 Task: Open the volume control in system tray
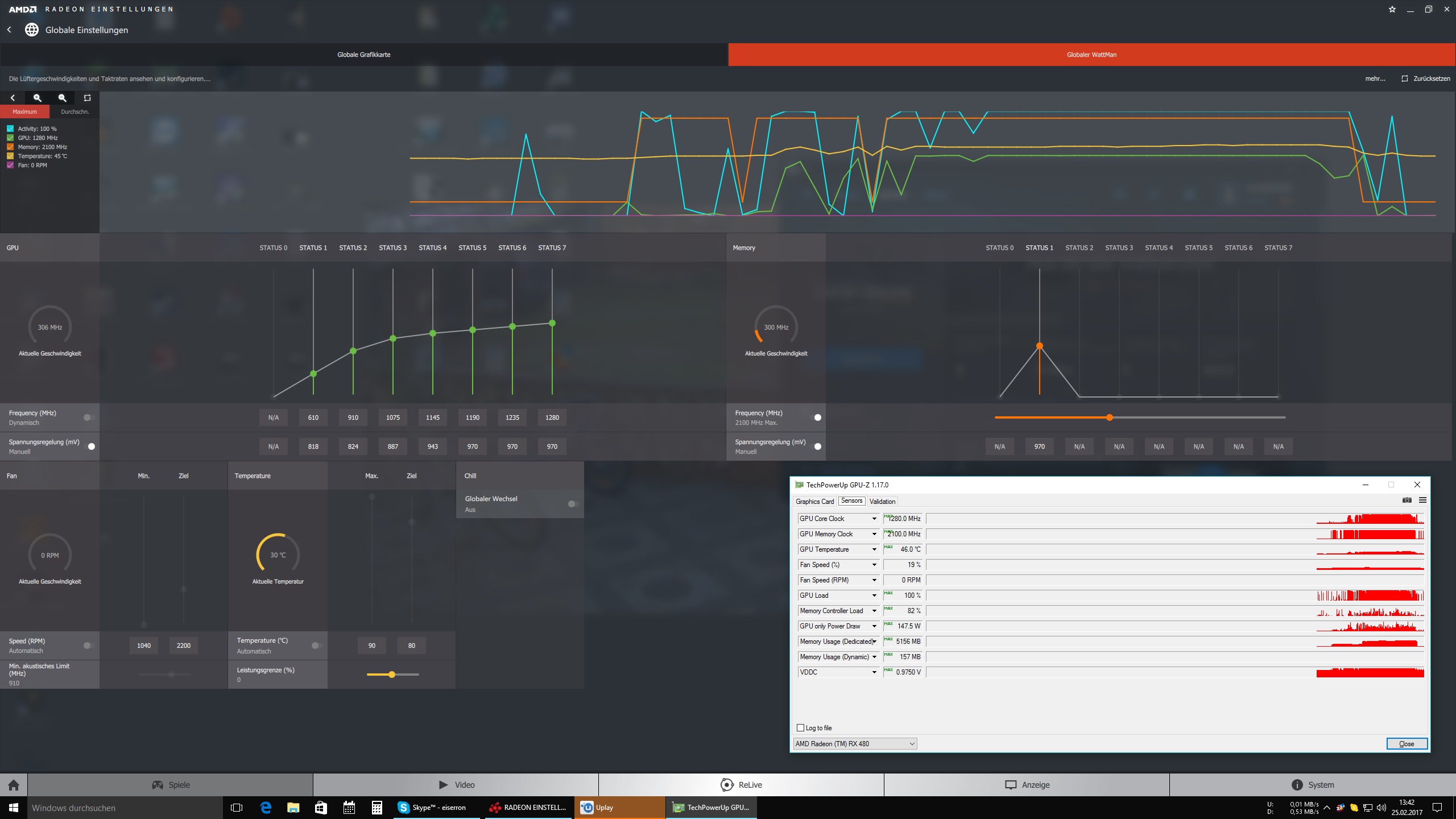pyautogui.click(x=1381, y=808)
